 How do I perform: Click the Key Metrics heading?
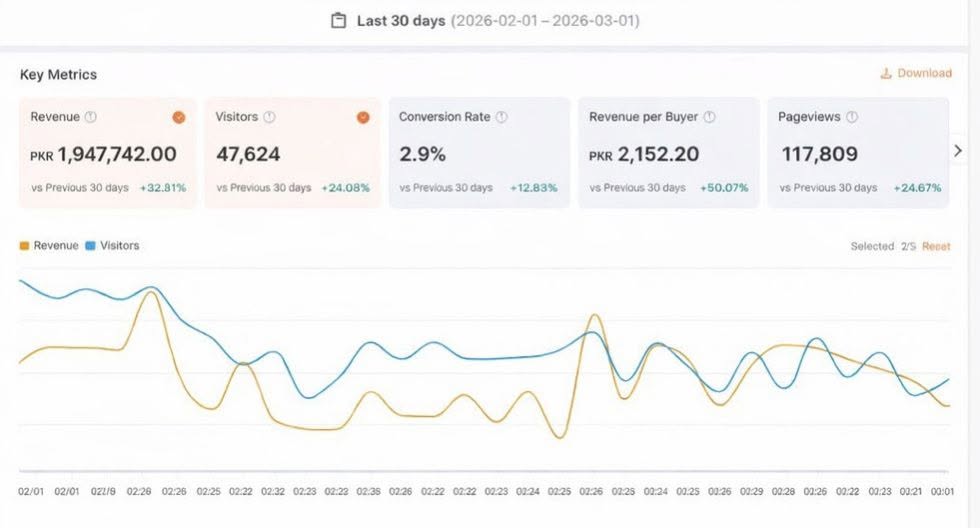pos(59,74)
